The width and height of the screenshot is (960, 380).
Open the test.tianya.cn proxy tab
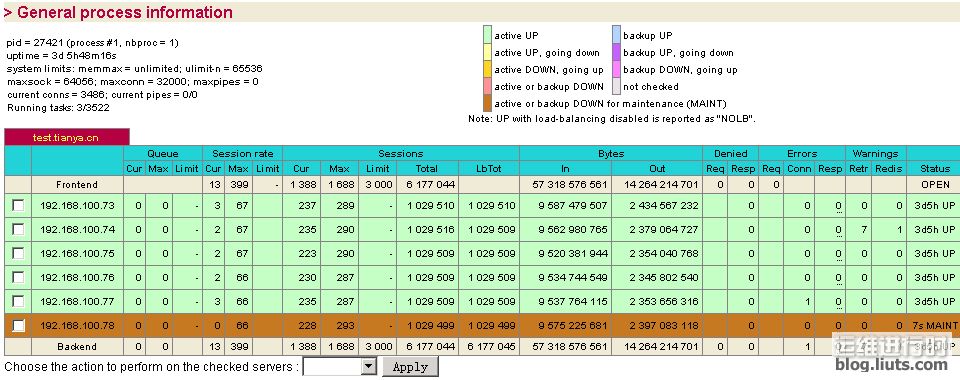[x=66, y=138]
